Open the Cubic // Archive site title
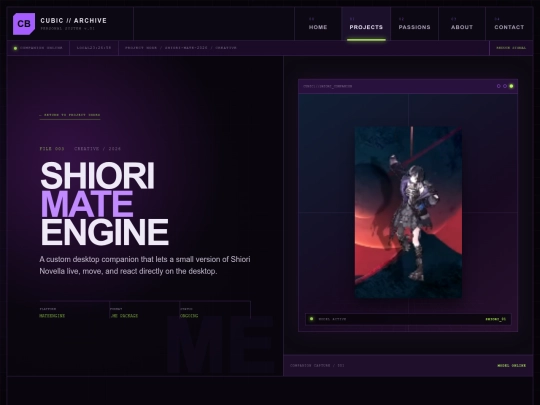540x405 pixels. [73, 21]
